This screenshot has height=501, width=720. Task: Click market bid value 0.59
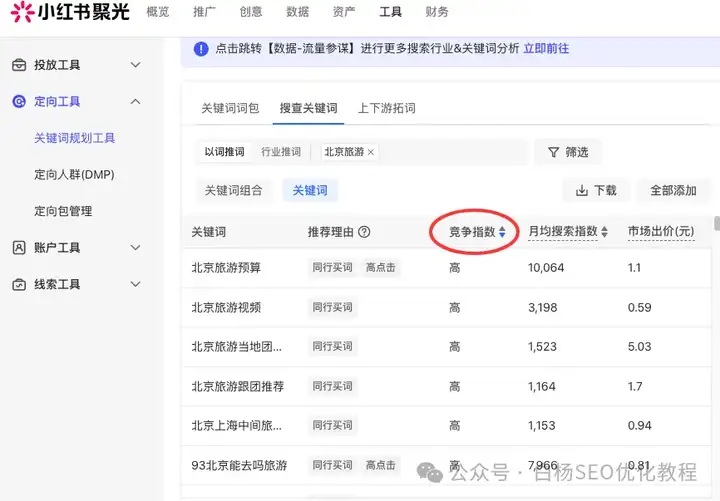click(640, 307)
